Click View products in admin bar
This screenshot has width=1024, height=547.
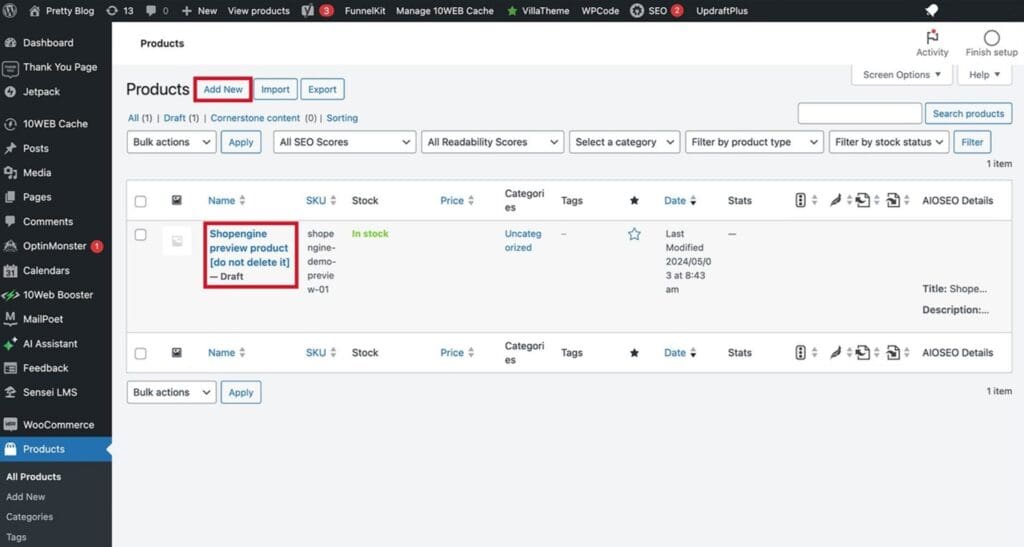point(259,10)
